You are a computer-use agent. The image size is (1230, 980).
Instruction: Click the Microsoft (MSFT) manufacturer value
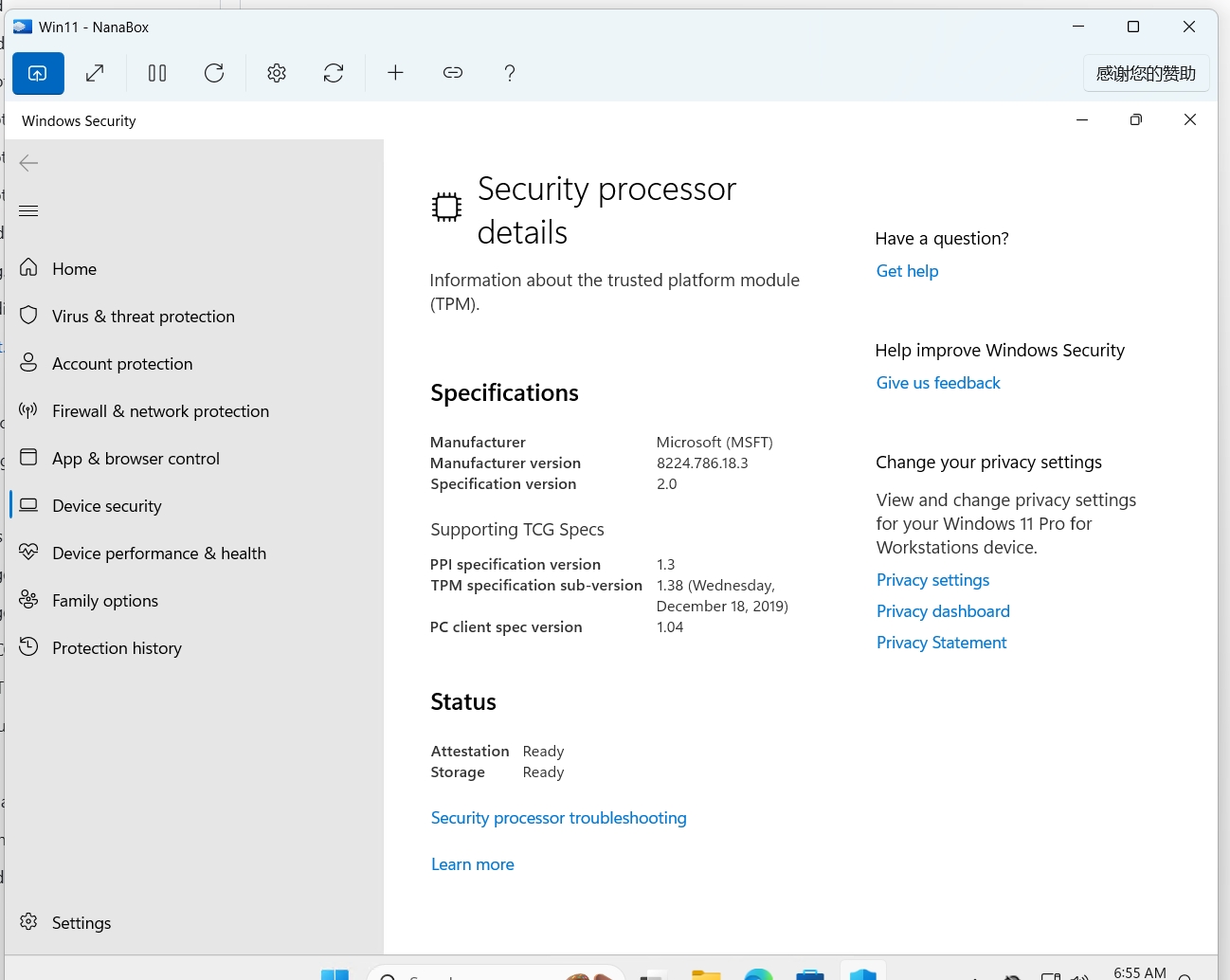click(x=714, y=443)
